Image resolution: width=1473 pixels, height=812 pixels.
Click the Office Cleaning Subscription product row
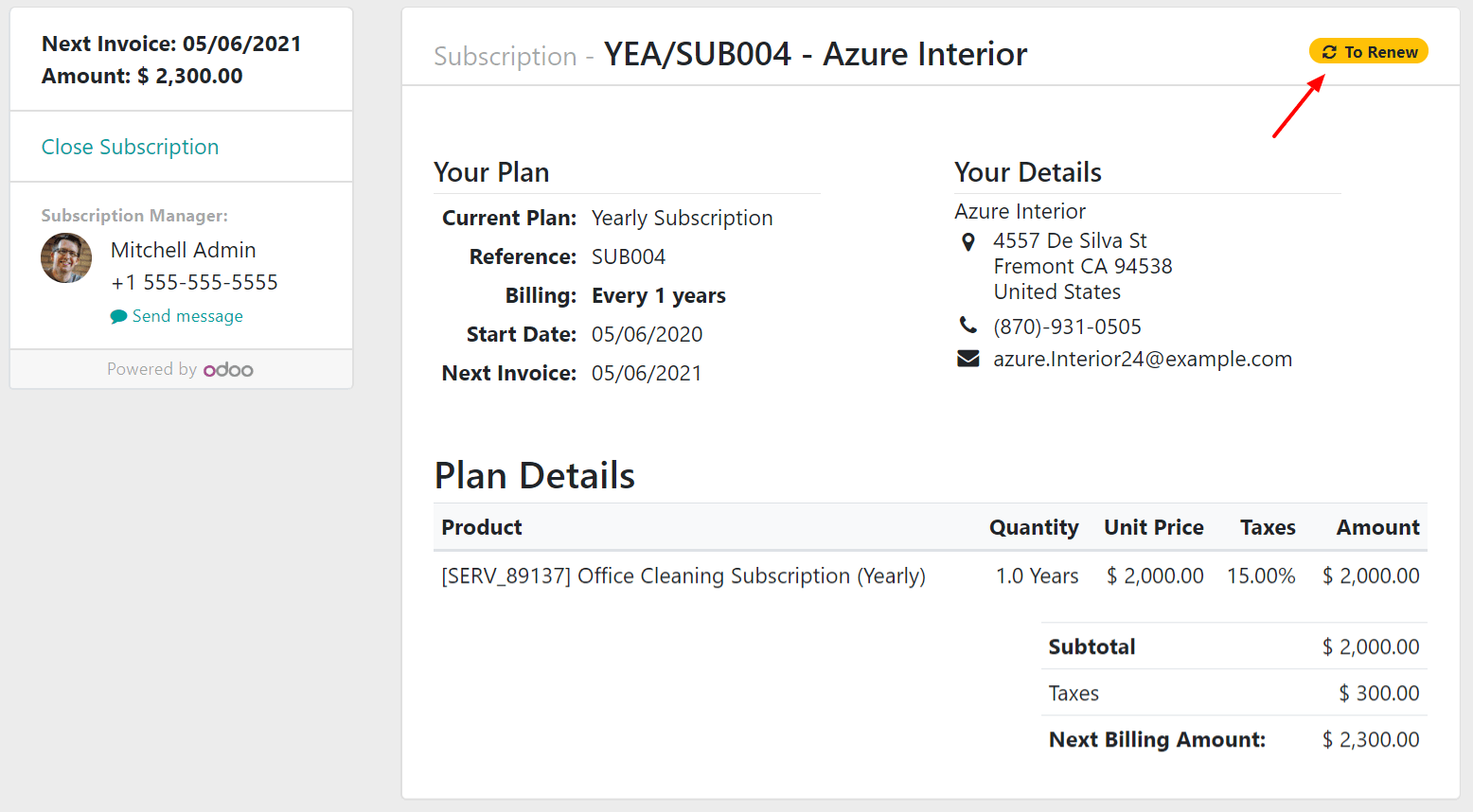tap(683, 575)
